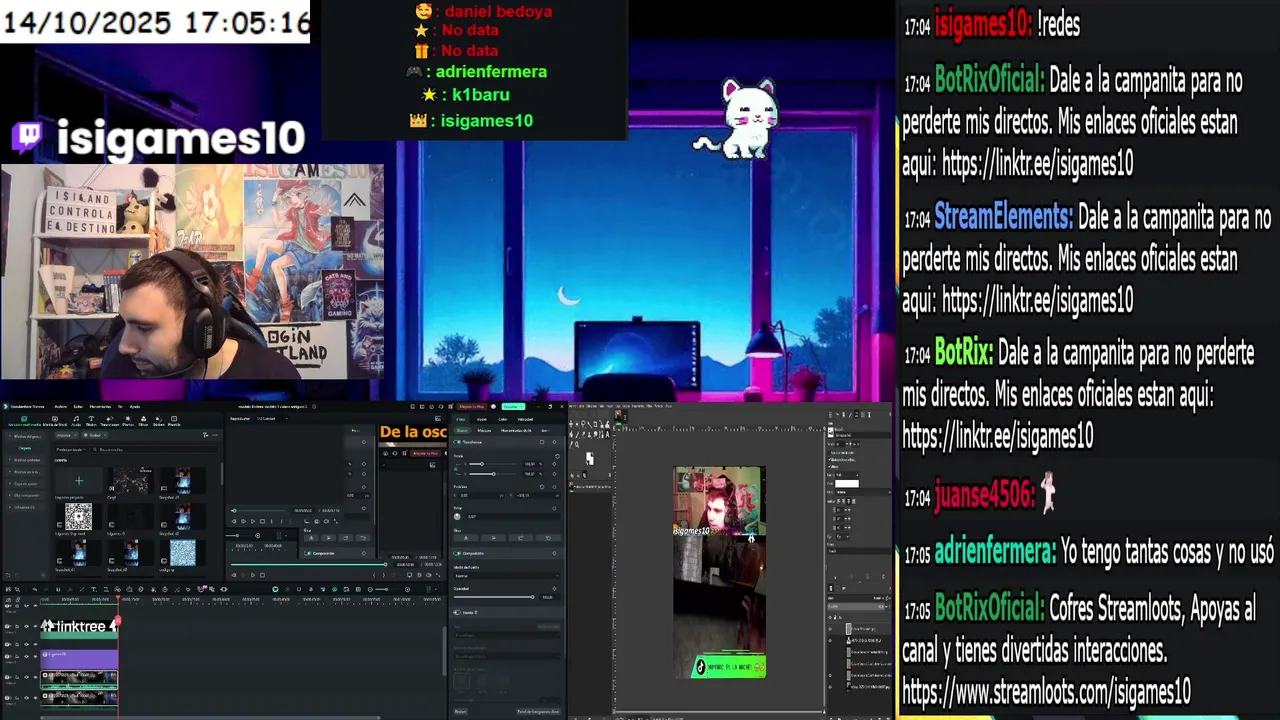This screenshot has height=720, width=1280.
Task: Open the Streamloots link in chat
Action: pyautogui.click(x=1047, y=691)
